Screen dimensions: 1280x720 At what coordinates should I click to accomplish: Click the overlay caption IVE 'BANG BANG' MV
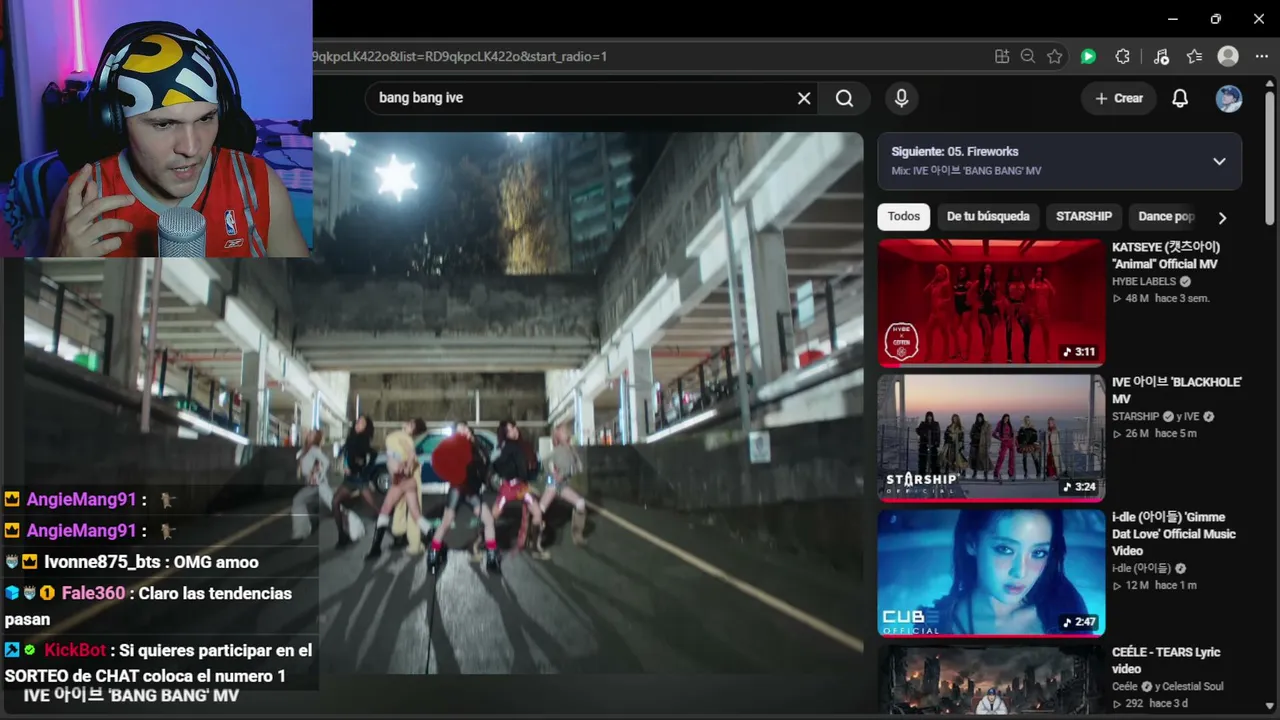tap(131, 695)
